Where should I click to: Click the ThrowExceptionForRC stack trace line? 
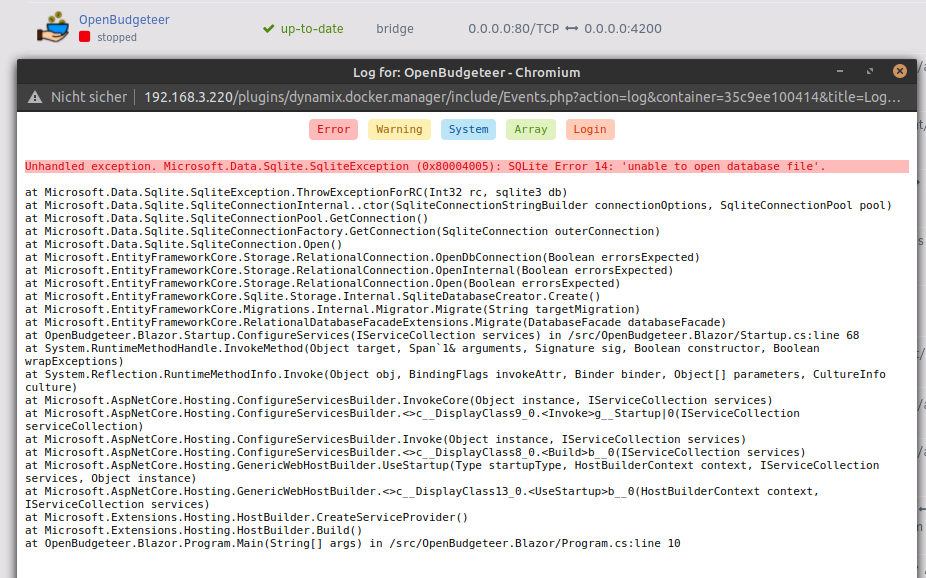coord(296,192)
